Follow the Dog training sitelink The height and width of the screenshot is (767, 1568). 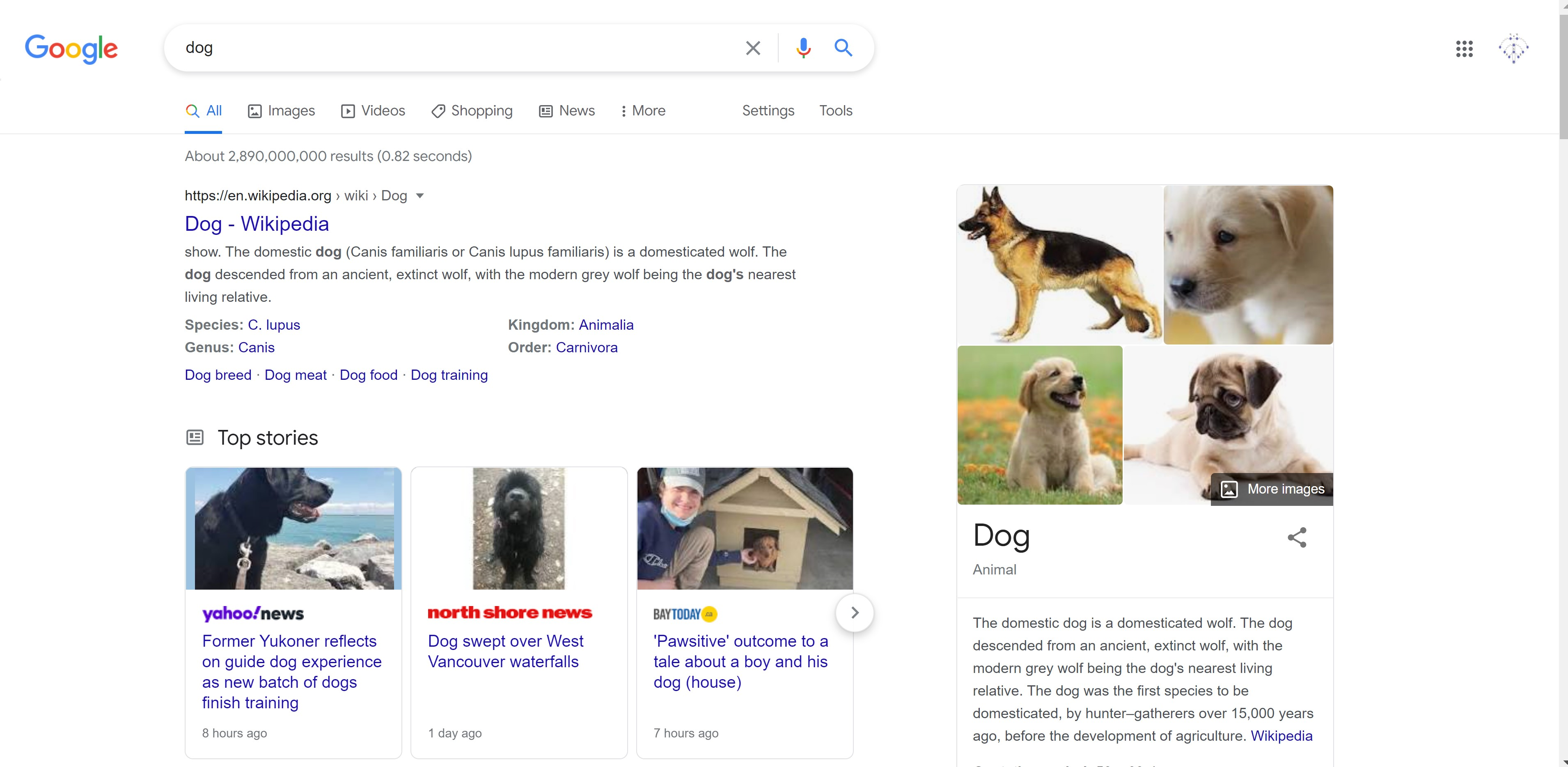449,375
